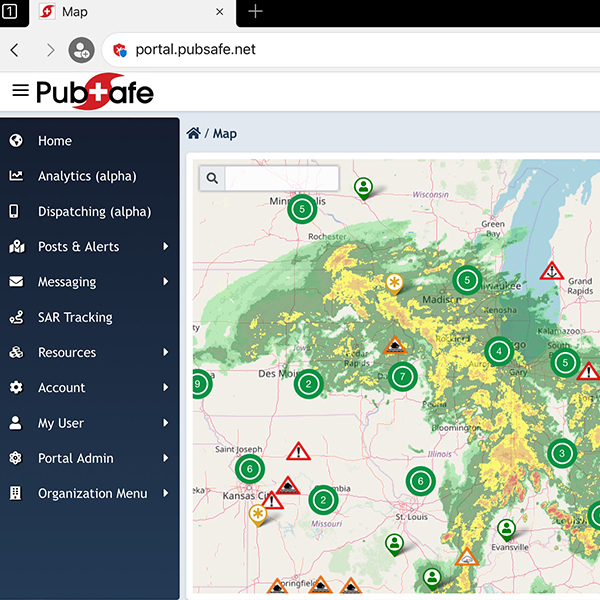Click the yellow asterisk marker near Madison
Viewport: 600px width, 600px height.
click(x=396, y=283)
